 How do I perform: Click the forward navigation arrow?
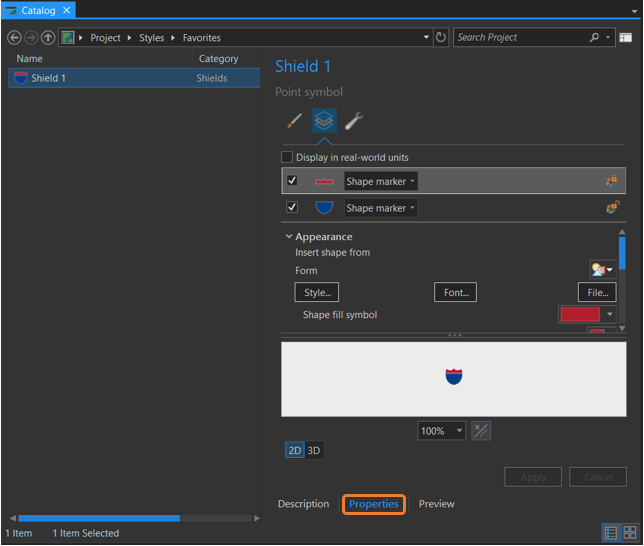[x=31, y=38]
